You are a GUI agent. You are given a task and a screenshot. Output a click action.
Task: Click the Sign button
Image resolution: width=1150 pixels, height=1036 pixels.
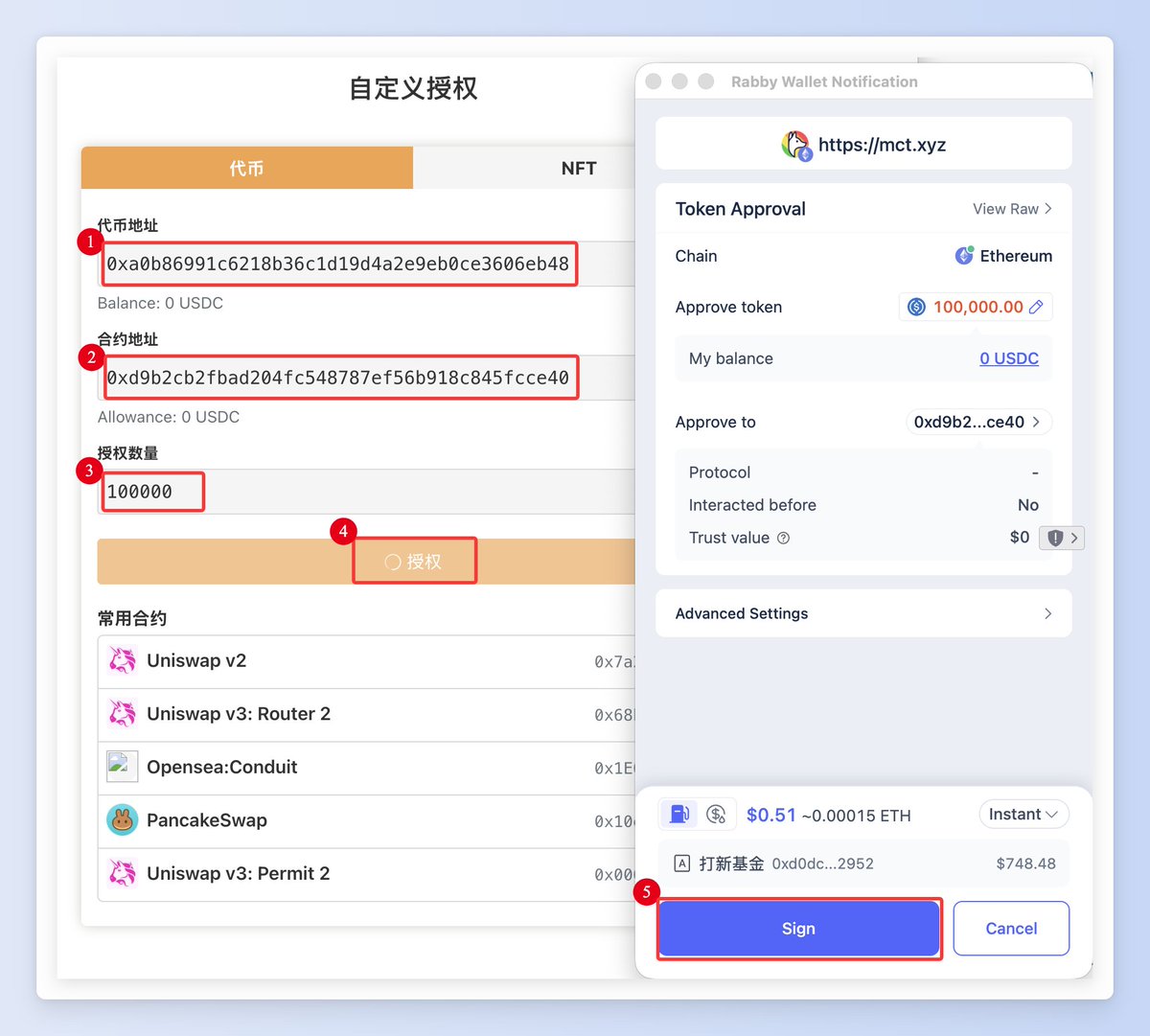tap(798, 929)
